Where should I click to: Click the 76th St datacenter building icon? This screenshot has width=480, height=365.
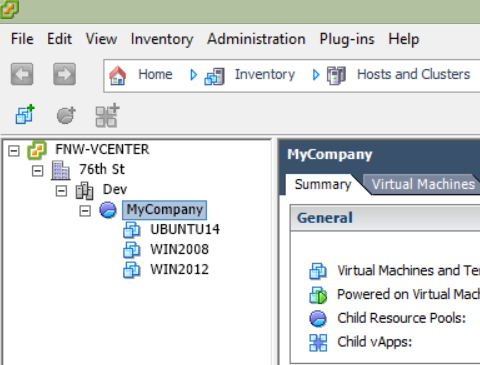(x=61, y=170)
